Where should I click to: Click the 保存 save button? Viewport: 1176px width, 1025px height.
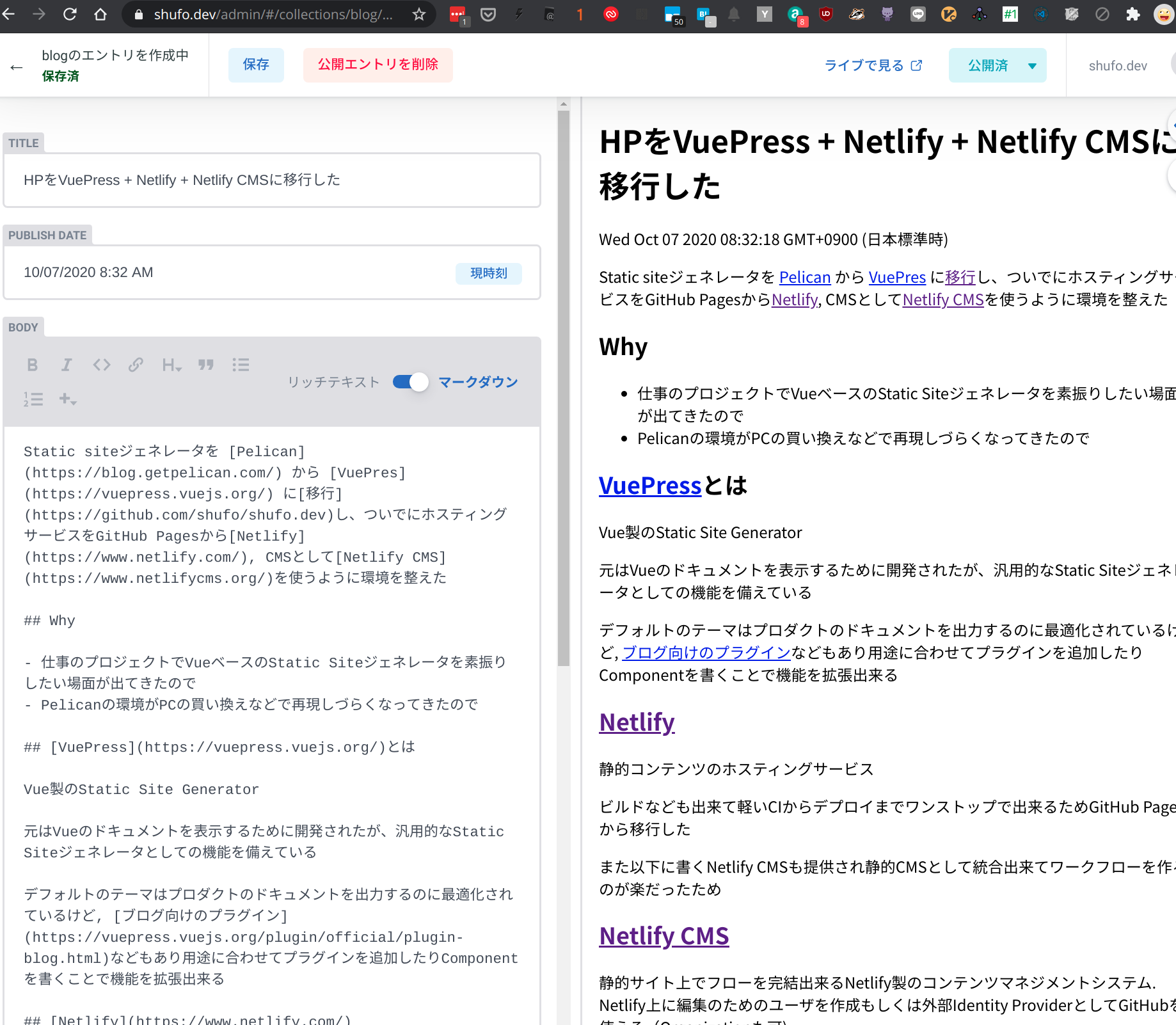tap(256, 65)
